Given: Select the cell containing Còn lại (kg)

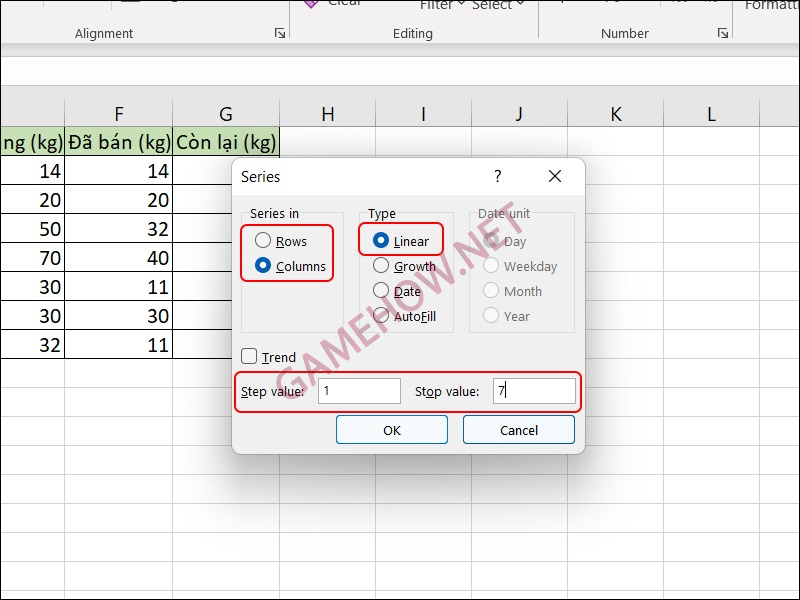Looking at the screenshot, I should coord(226,141).
